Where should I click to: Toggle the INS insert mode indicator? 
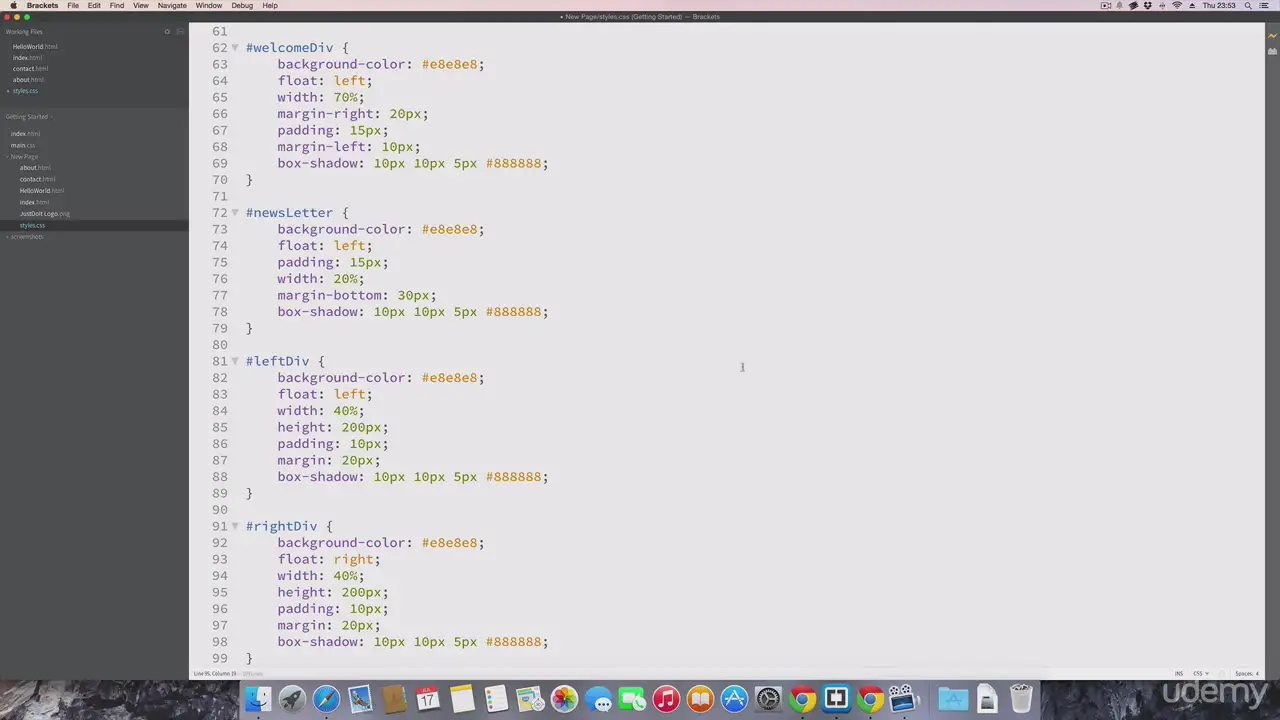[x=1179, y=673]
